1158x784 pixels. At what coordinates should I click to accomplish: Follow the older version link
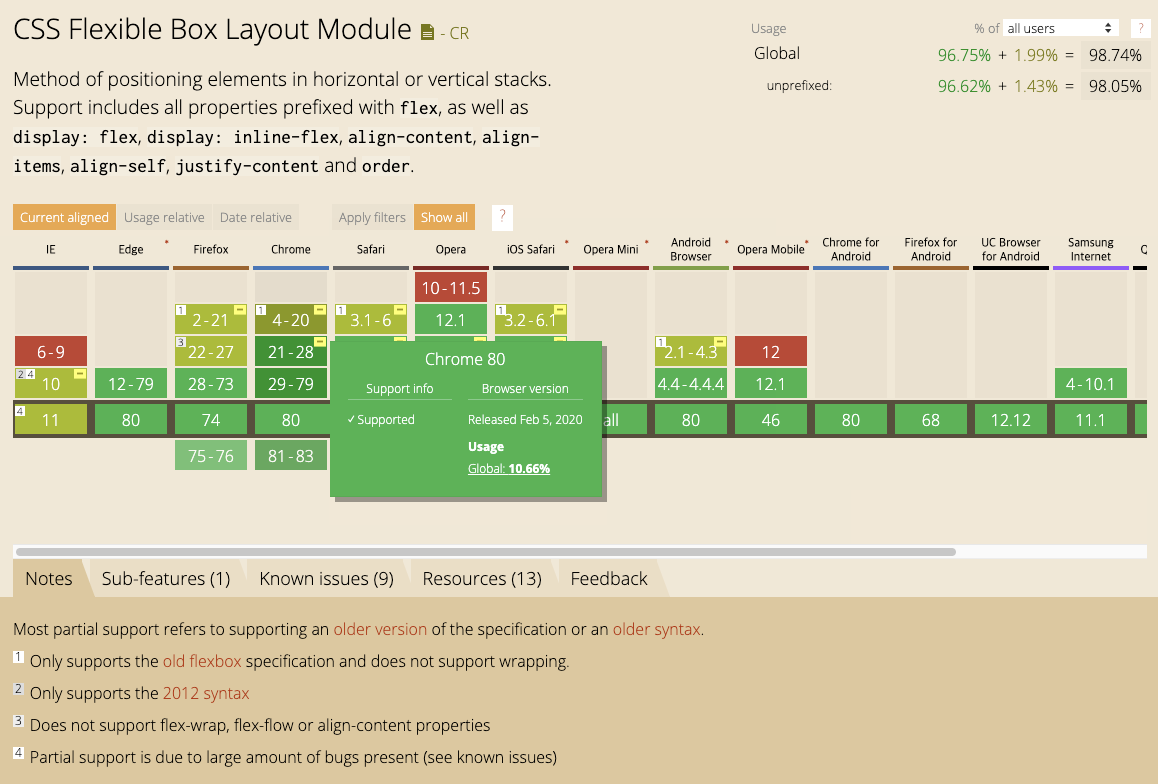click(x=380, y=629)
